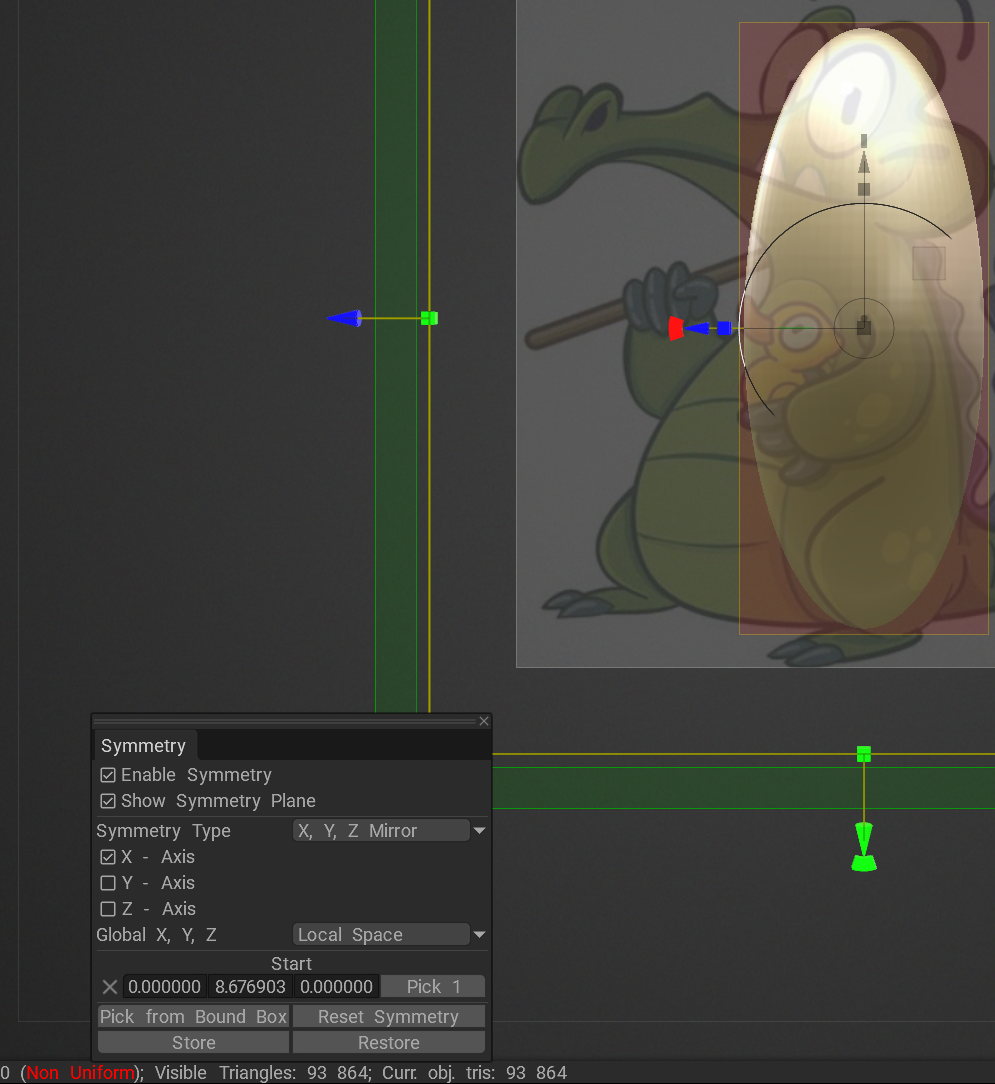The width and height of the screenshot is (995, 1084).
Task: Click the gizmo's upward dashed arrow handle
Action: pyautogui.click(x=864, y=160)
